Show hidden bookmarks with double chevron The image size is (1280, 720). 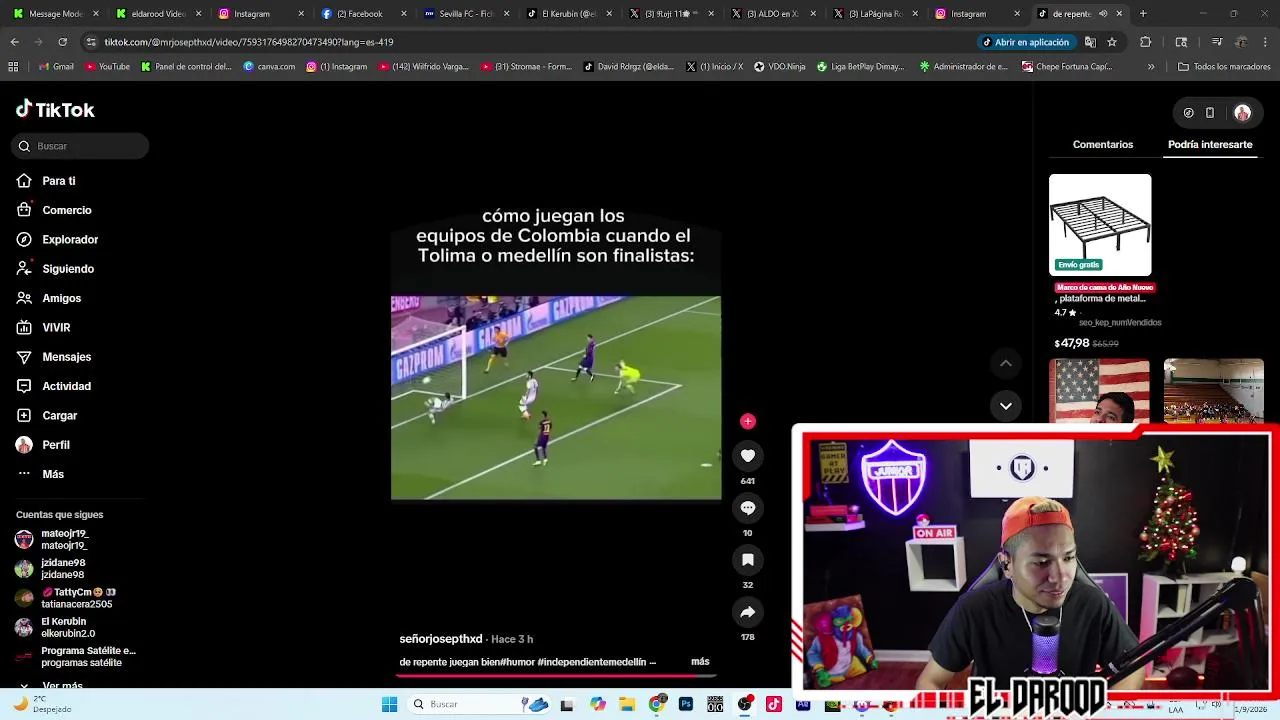(x=1151, y=67)
